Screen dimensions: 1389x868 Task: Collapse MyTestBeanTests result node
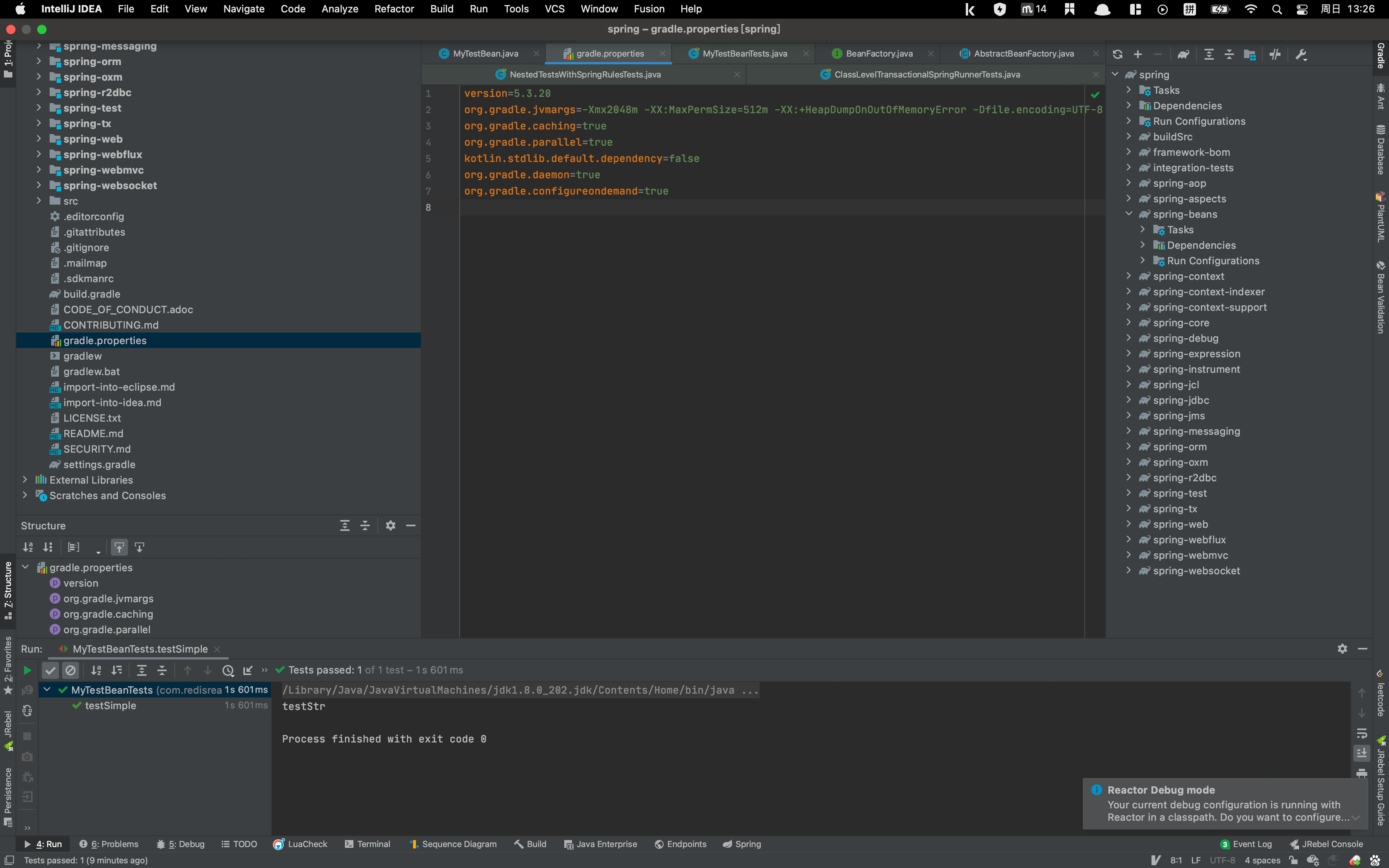tap(48, 689)
